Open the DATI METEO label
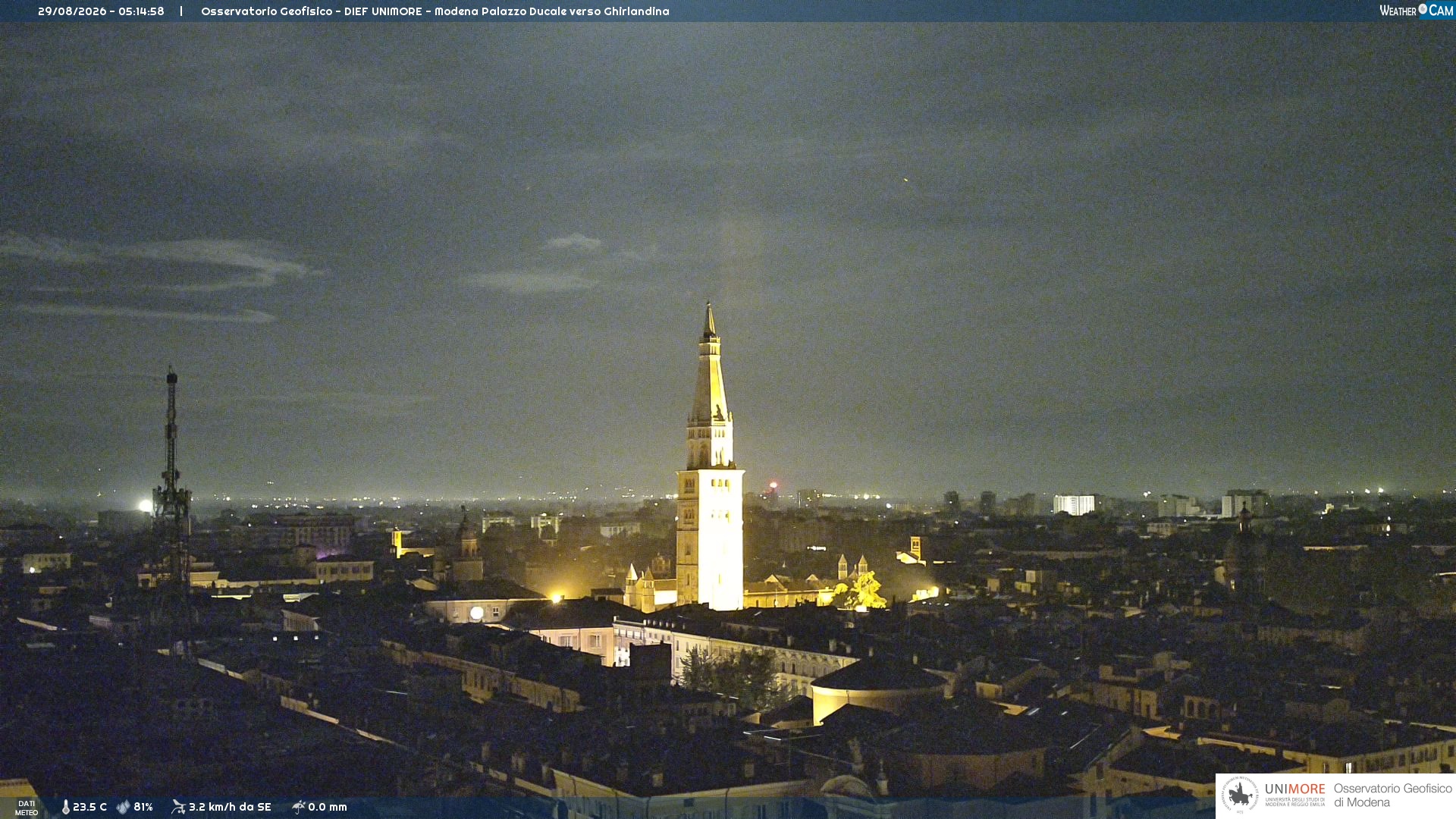This screenshot has height=819, width=1456. pyautogui.click(x=27, y=808)
